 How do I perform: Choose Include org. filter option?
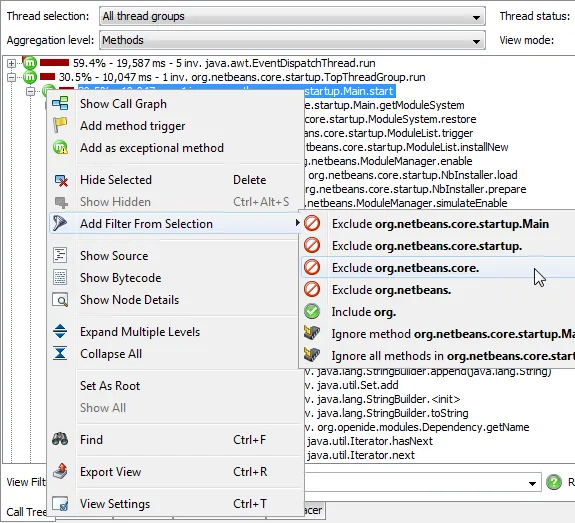pos(438,312)
